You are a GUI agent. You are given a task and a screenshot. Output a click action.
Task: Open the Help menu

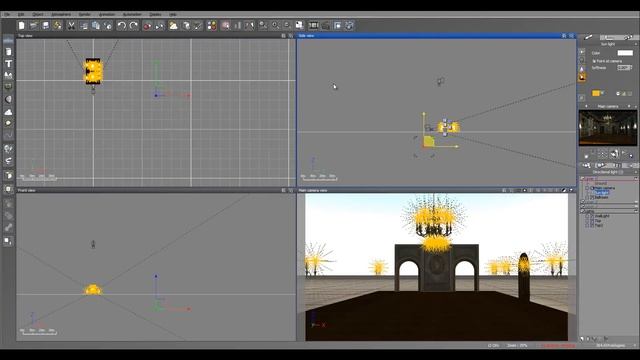click(x=173, y=14)
